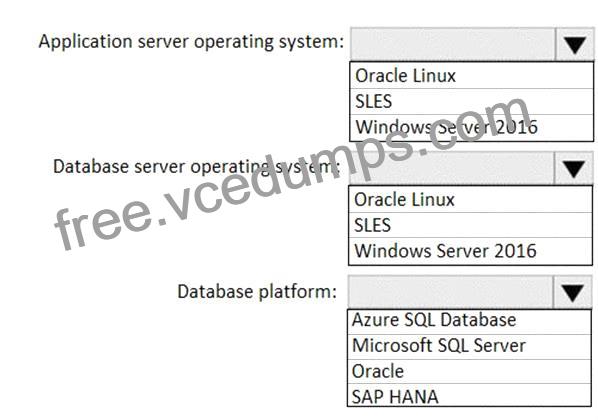Select Oracle as the database platform
The height and width of the screenshot is (420, 598).
(469, 371)
